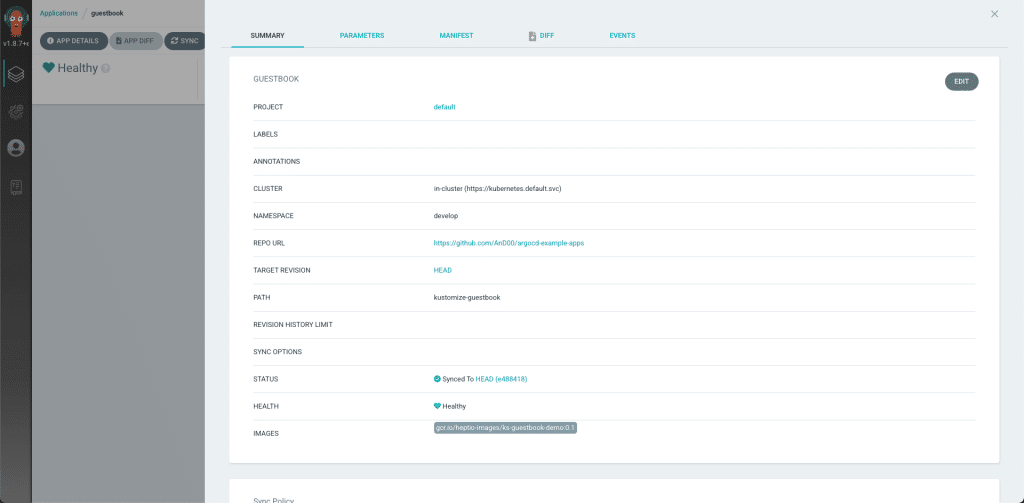This screenshot has height=503, width=1024.
Task: Click the HEAD (e488418) revision link
Action: (501, 379)
